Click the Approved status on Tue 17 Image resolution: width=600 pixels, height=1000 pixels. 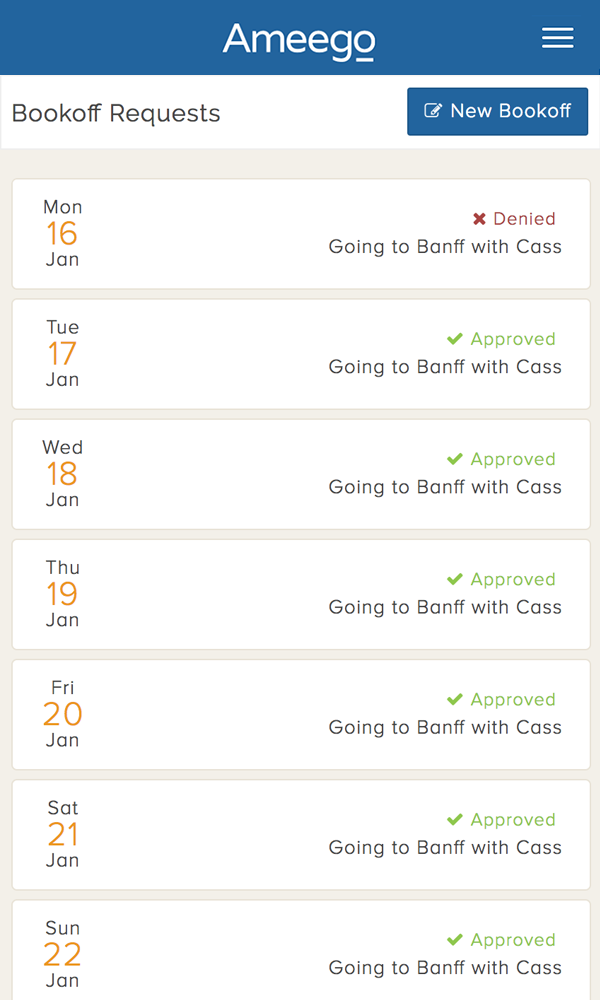[x=513, y=339]
